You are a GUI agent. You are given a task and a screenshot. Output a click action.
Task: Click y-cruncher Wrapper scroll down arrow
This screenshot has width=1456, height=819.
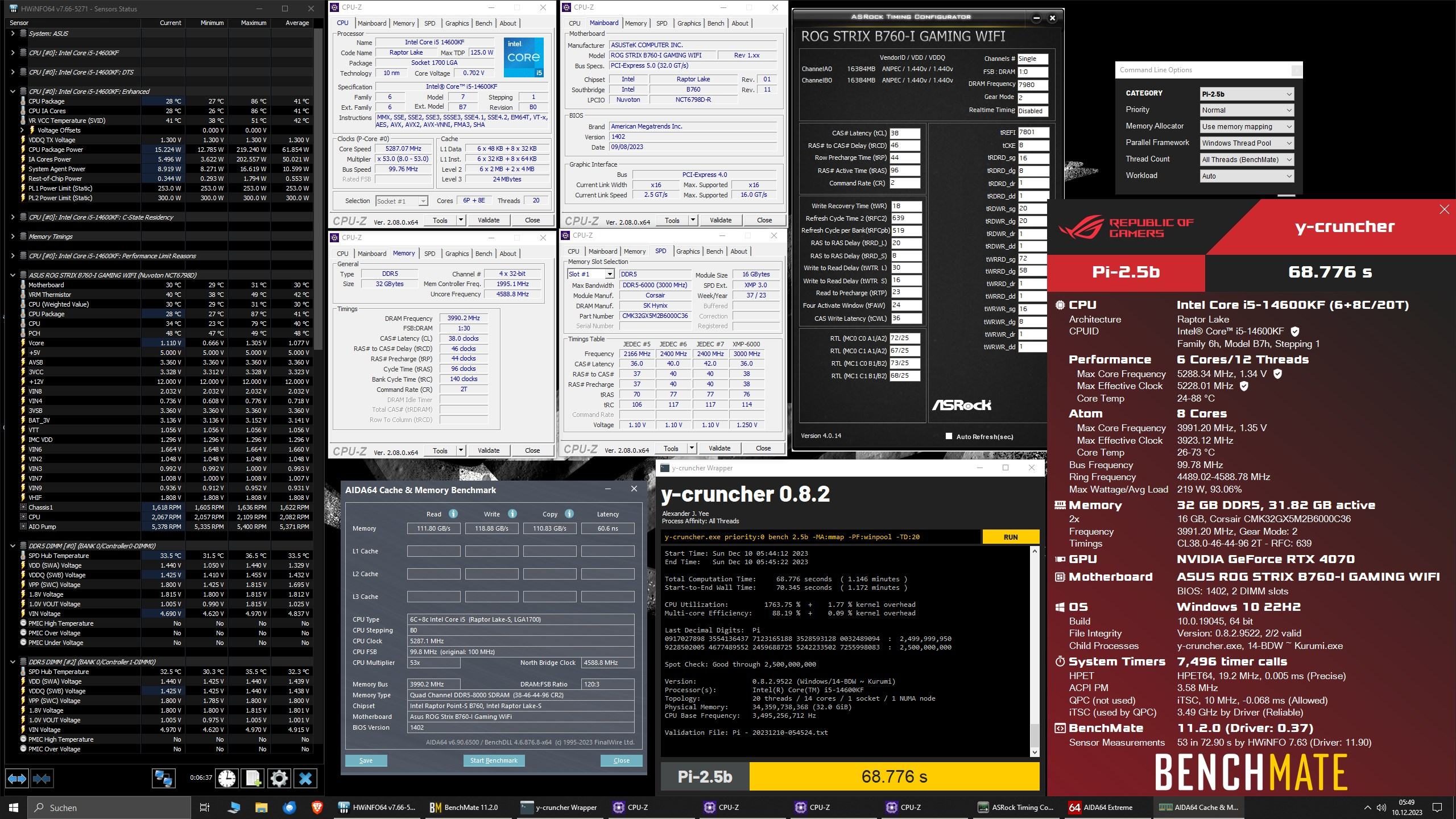(1035, 752)
